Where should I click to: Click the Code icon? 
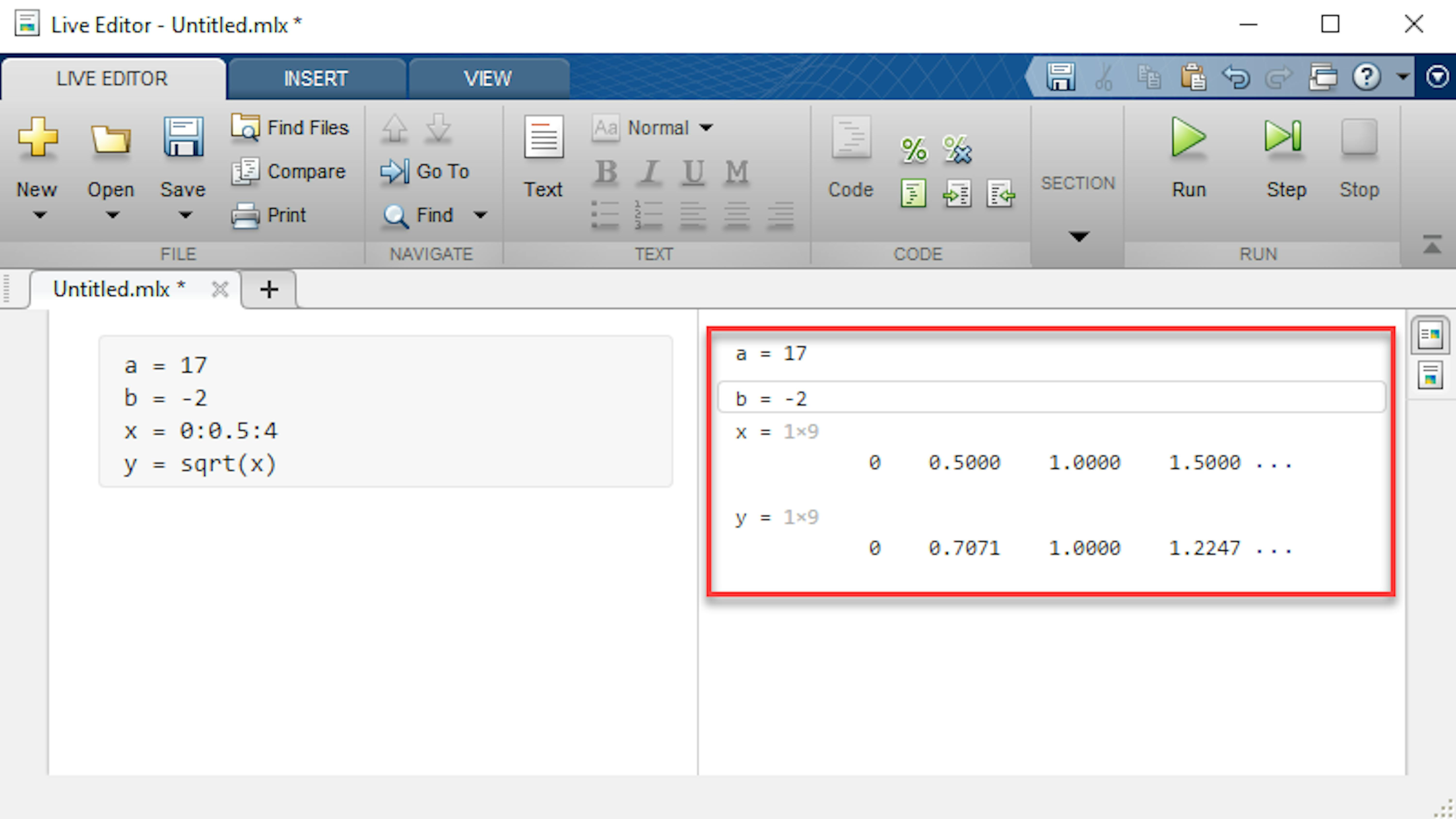(851, 137)
